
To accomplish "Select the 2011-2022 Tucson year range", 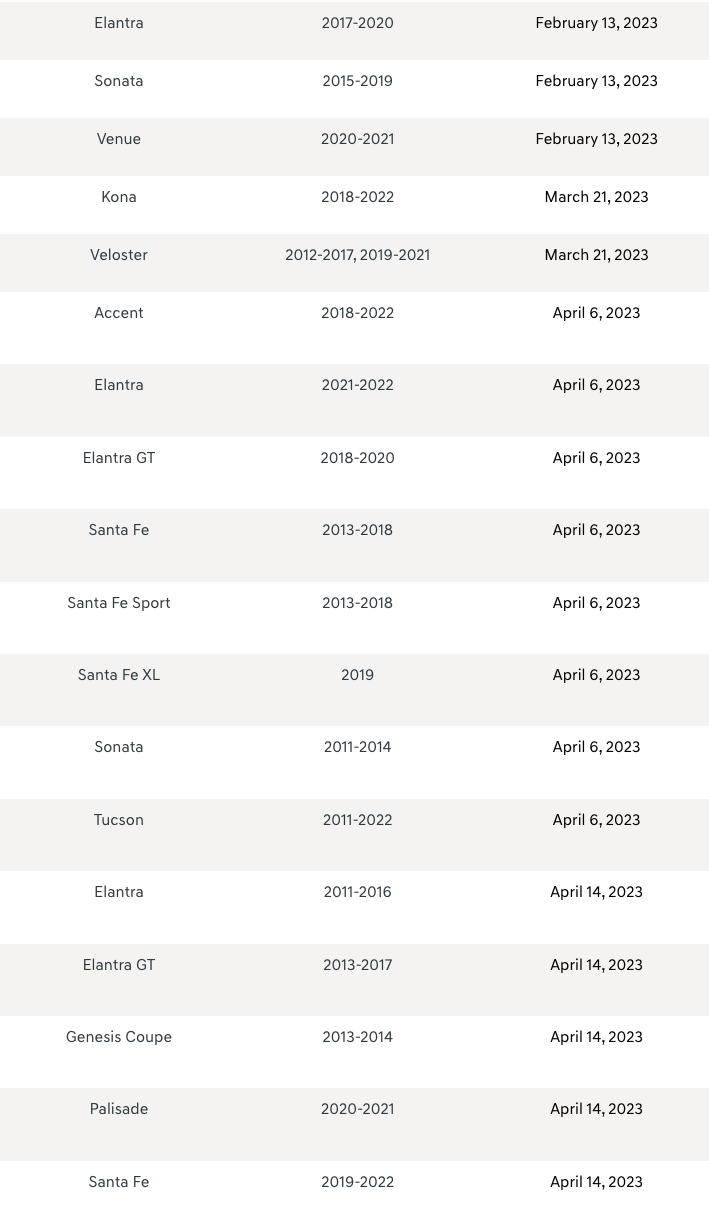I will coord(357,820).
